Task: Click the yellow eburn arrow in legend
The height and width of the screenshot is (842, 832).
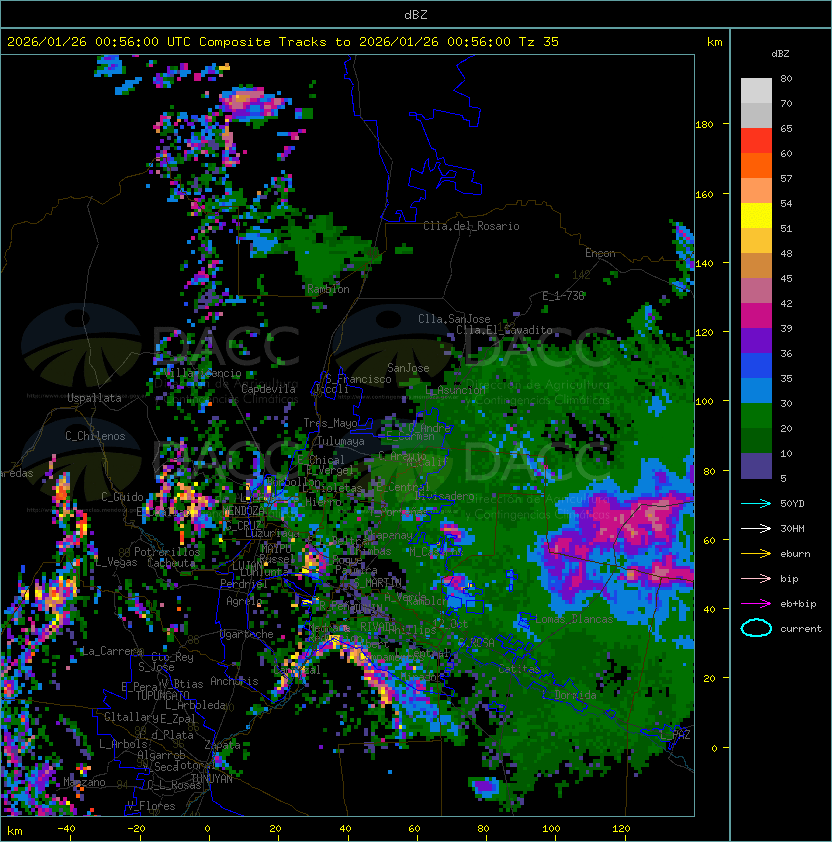Action: [x=756, y=554]
